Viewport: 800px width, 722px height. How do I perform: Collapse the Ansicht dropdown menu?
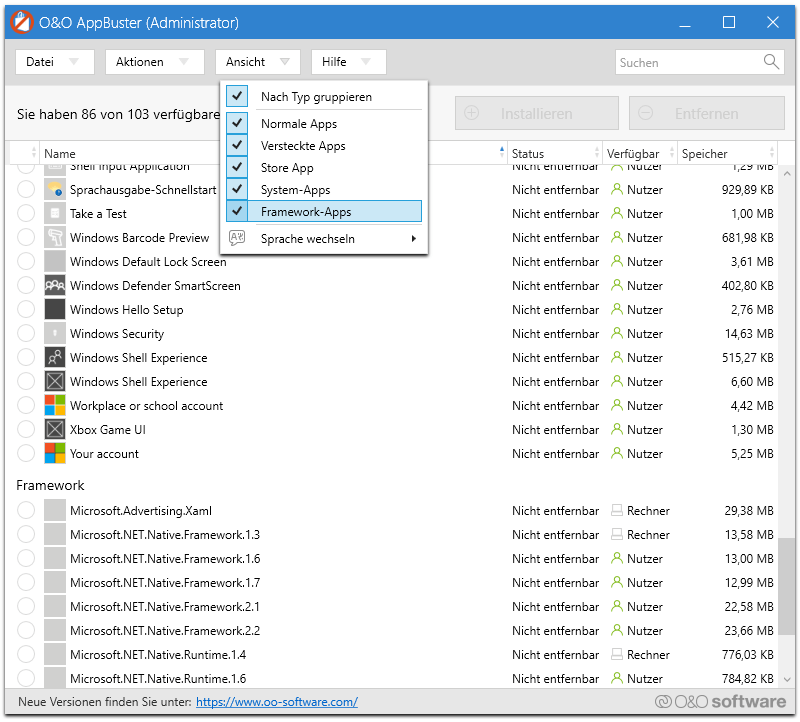tap(258, 62)
